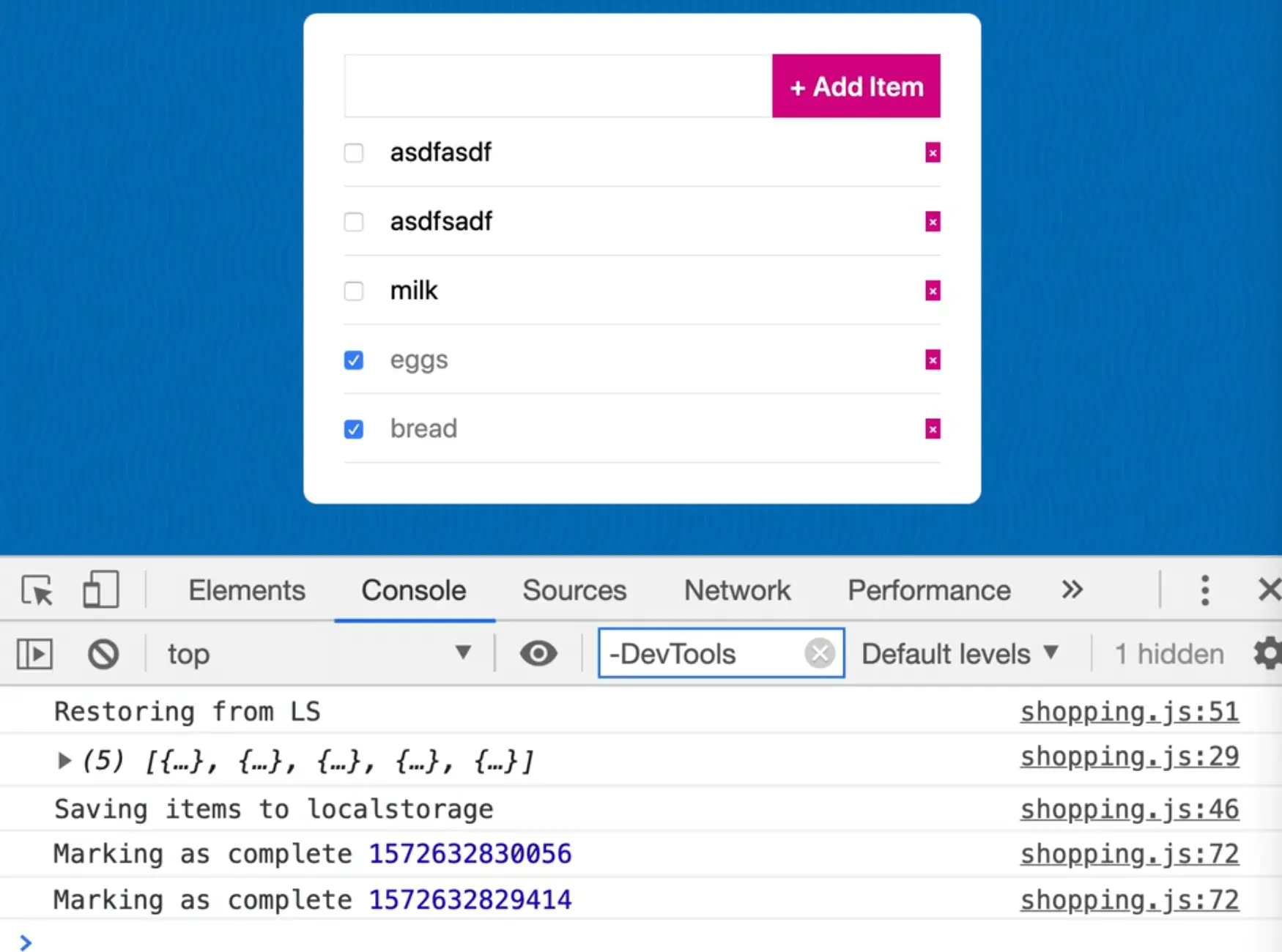The image size is (1282, 952).
Task: Show more DevTools tabs
Action: click(1072, 590)
